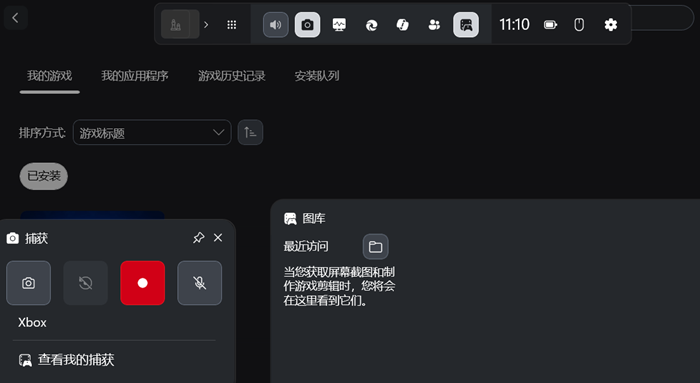700x383 pixels.
Task: Expand the chevron next to game thumbnail
Action: tap(206, 25)
